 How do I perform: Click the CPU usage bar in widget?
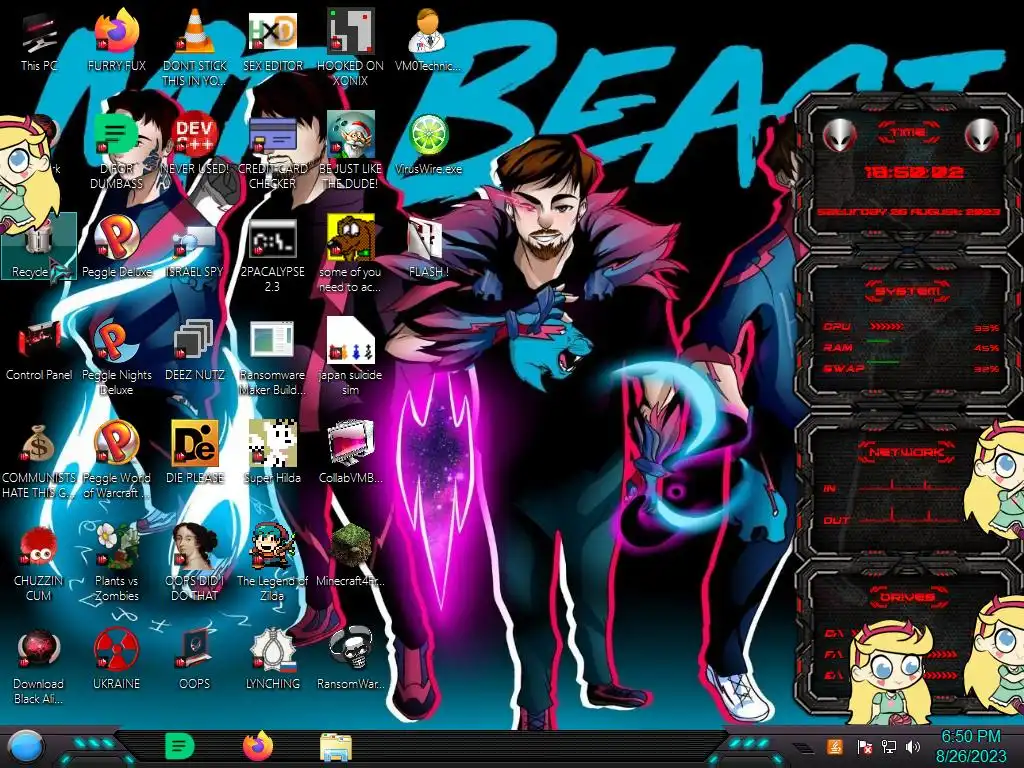[x=887, y=326]
